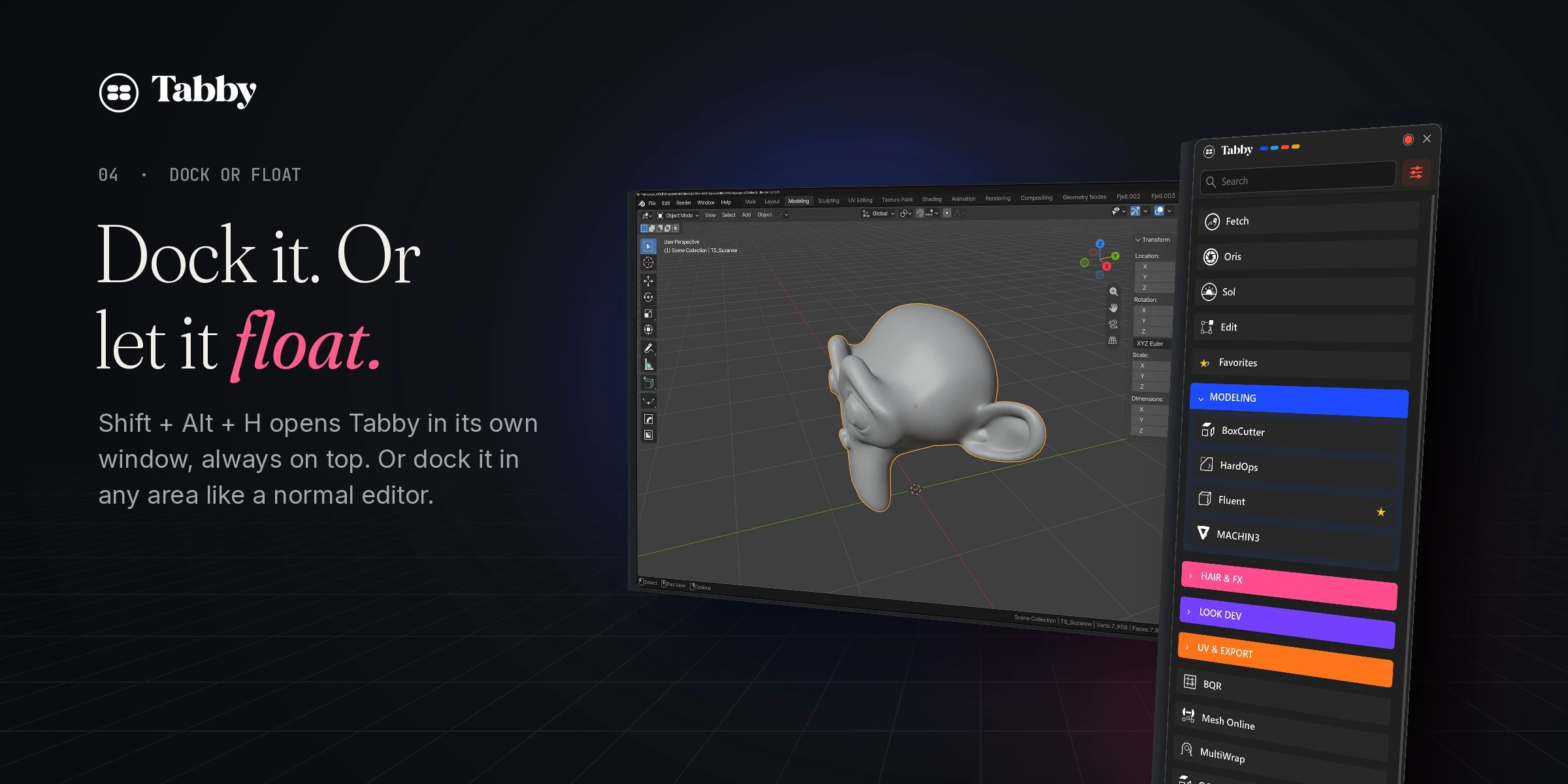Select the Measure tool
This screenshot has width=1568, height=784.
pyautogui.click(x=648, y=365)
